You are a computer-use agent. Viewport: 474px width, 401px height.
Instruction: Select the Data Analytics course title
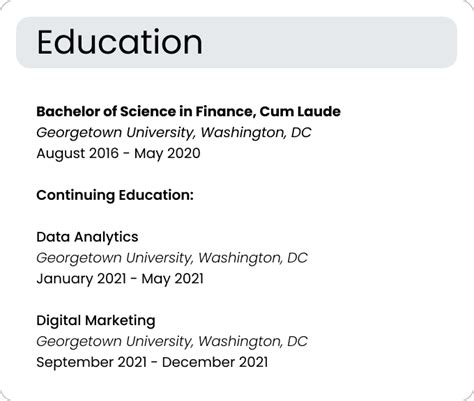point(87,237)
